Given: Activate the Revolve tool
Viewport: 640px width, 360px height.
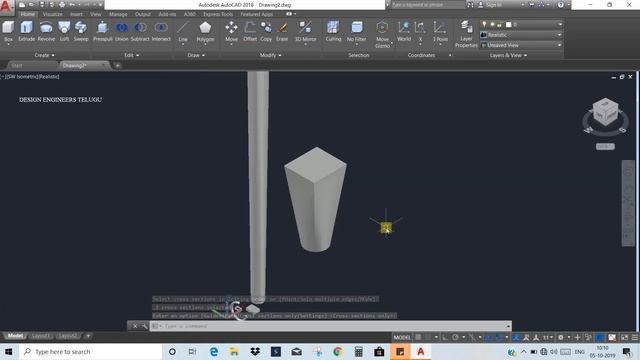Looking at the screenshot, I should (x=46, y=31).
